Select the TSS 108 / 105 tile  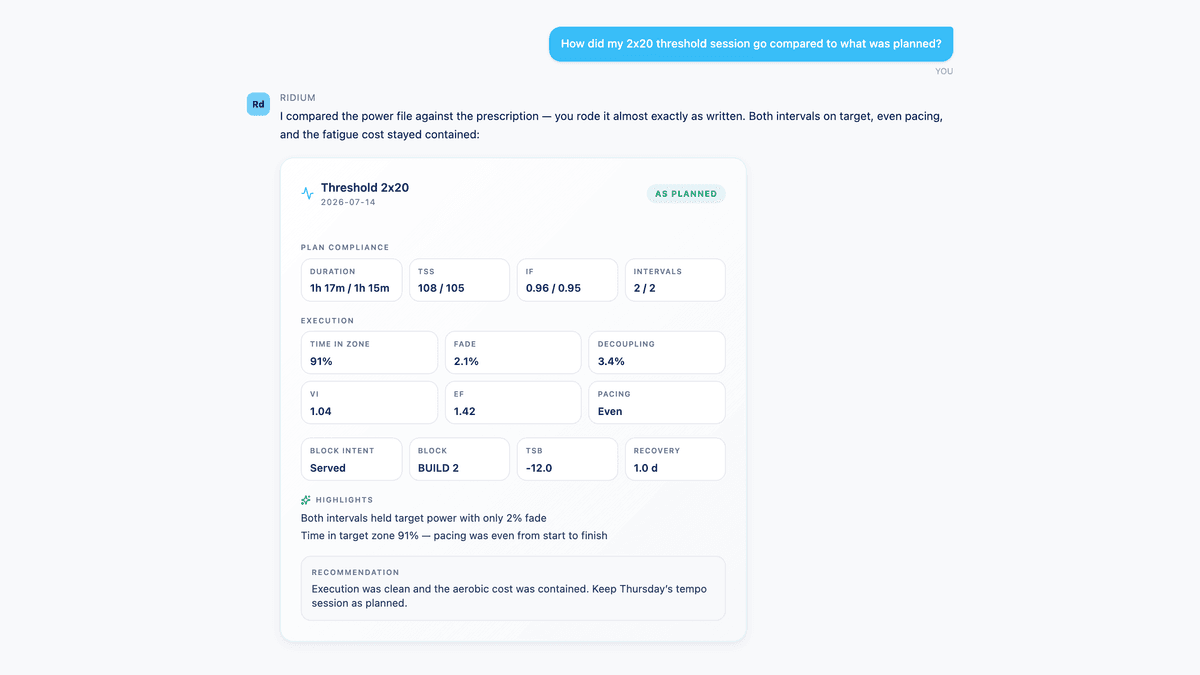(459, 280)
